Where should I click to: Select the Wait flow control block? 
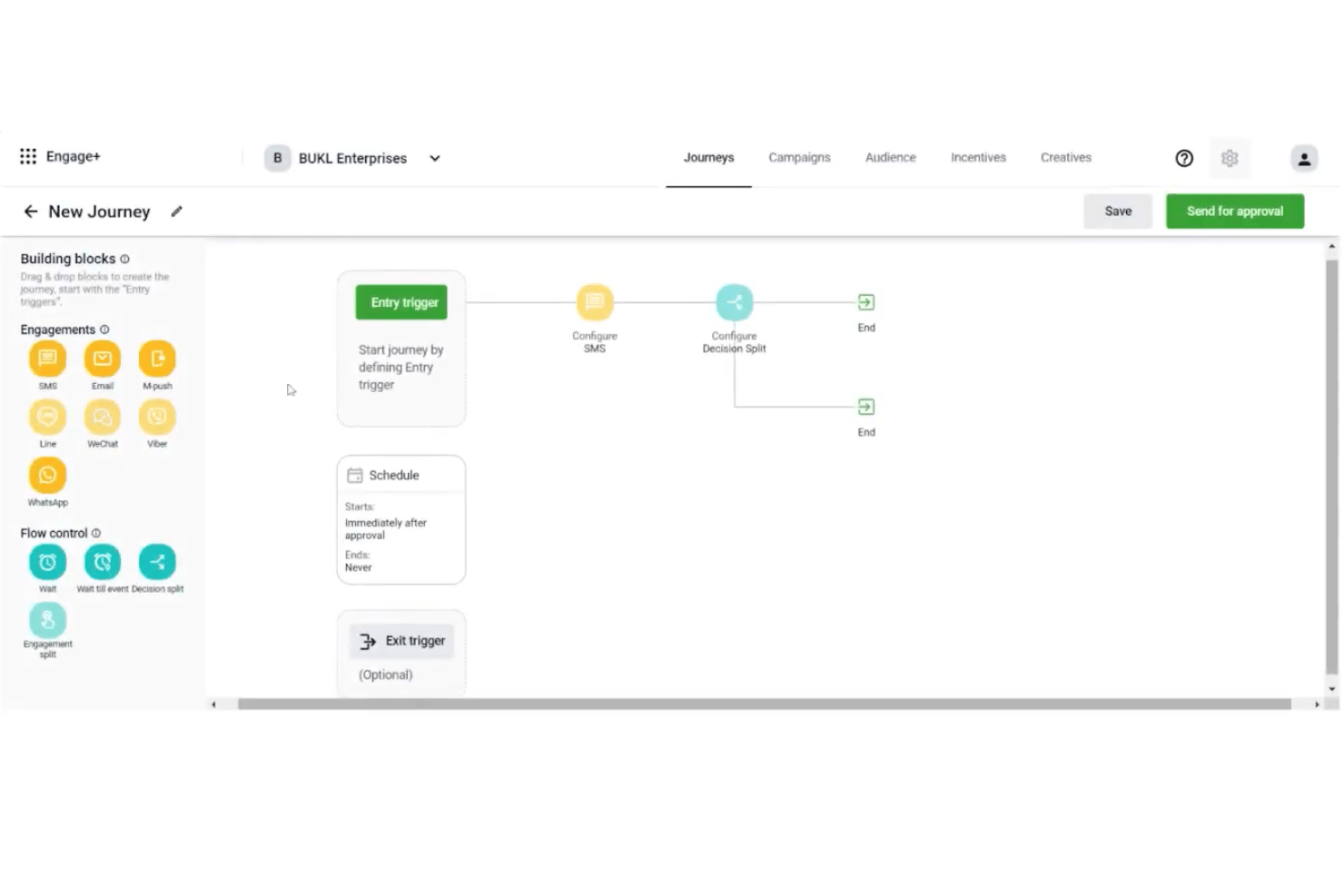(x=47, y=562)
